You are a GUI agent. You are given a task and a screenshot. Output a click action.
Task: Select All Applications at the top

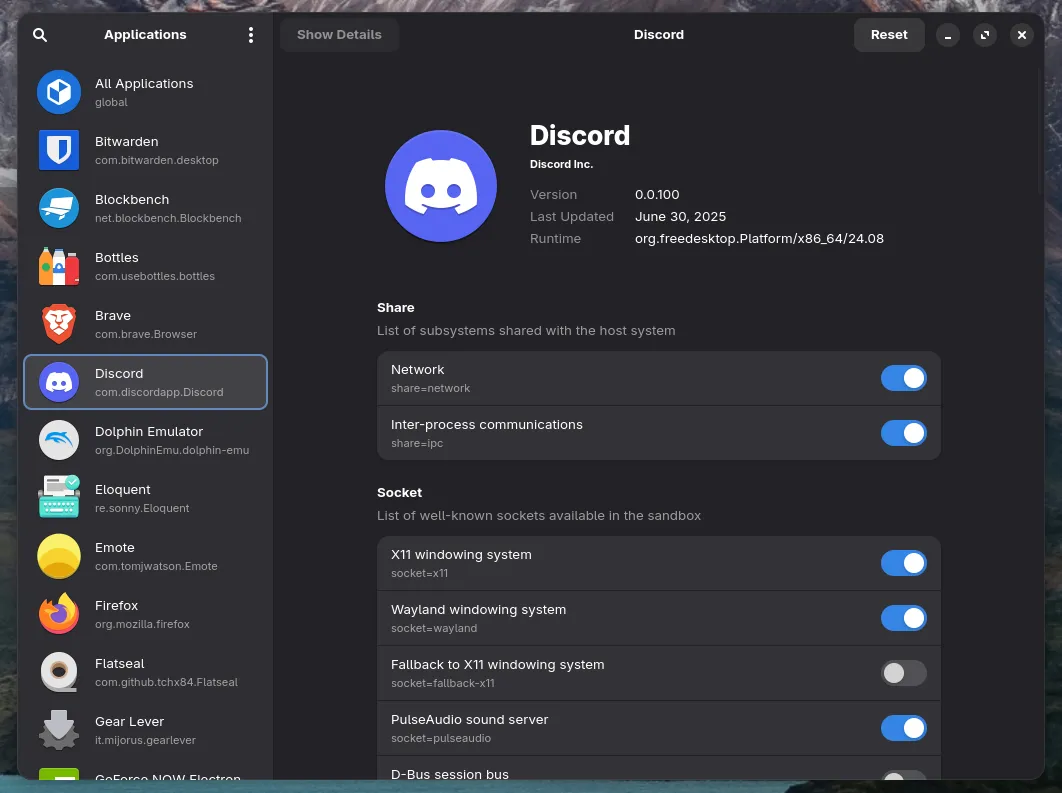point(145,92)
